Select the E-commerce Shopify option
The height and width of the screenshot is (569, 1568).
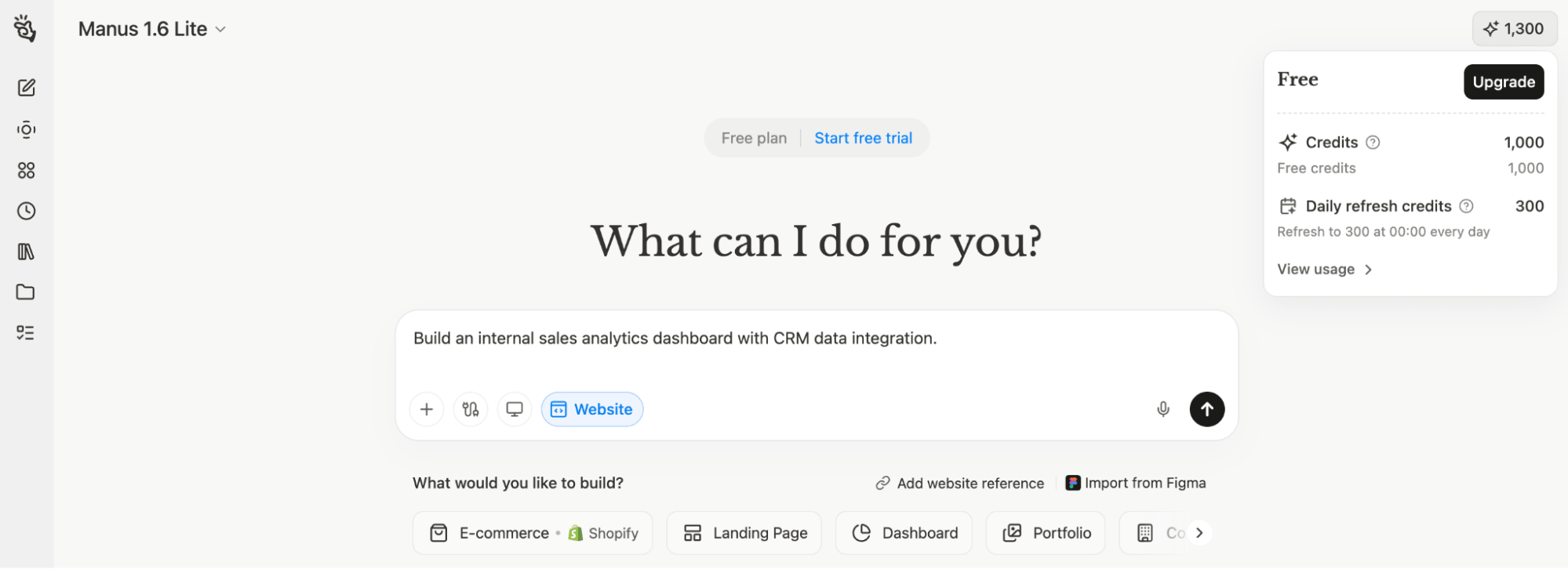tap(533, 533)
